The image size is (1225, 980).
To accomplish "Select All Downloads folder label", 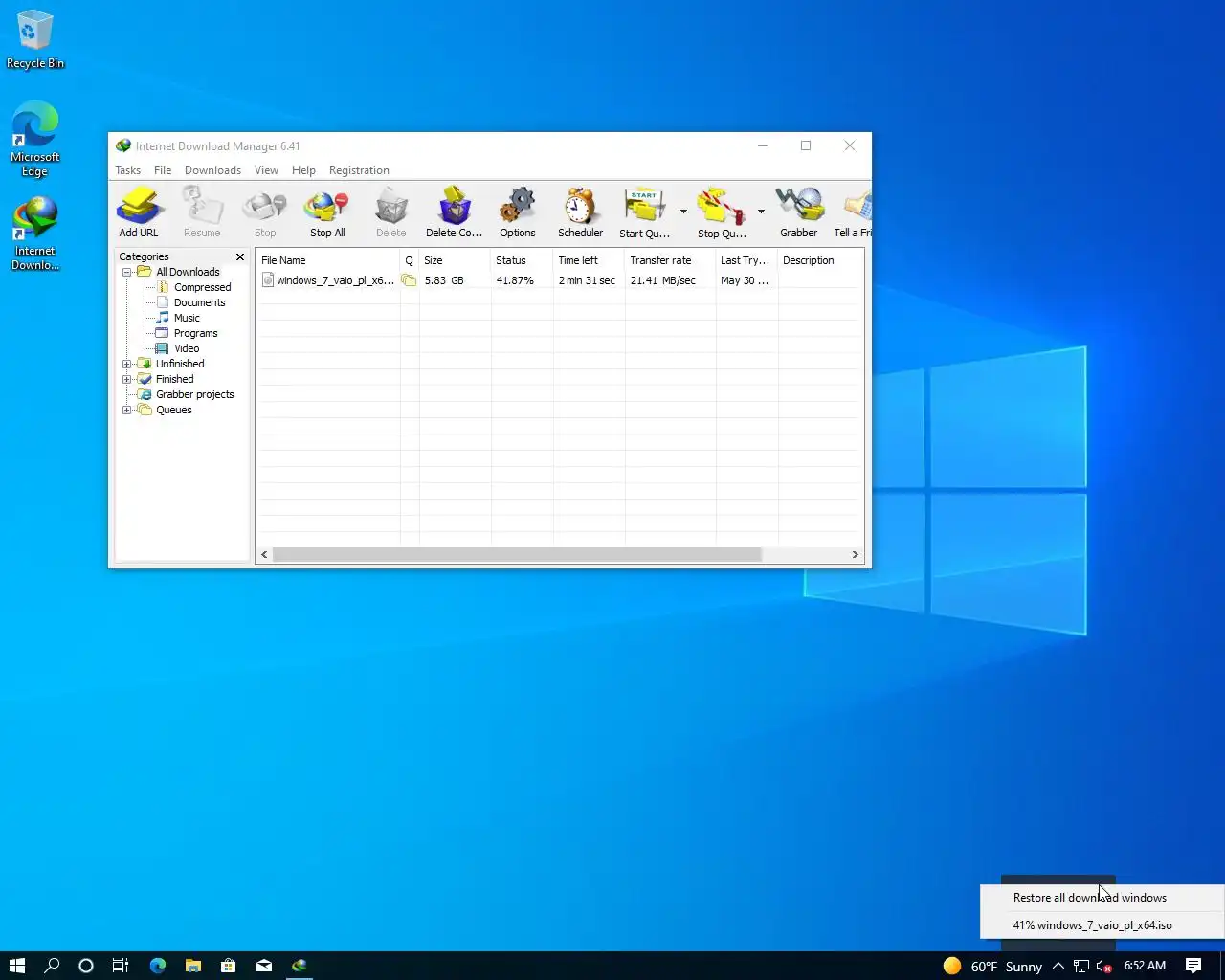I will click(188, 272).
